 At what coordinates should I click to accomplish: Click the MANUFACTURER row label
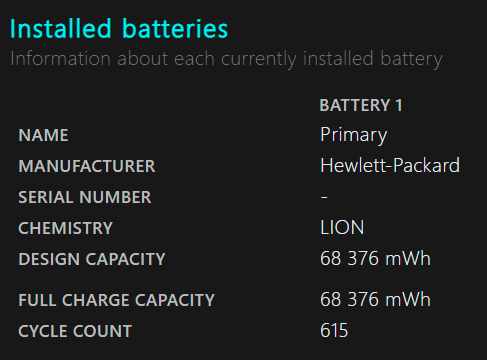pos(87,166)
